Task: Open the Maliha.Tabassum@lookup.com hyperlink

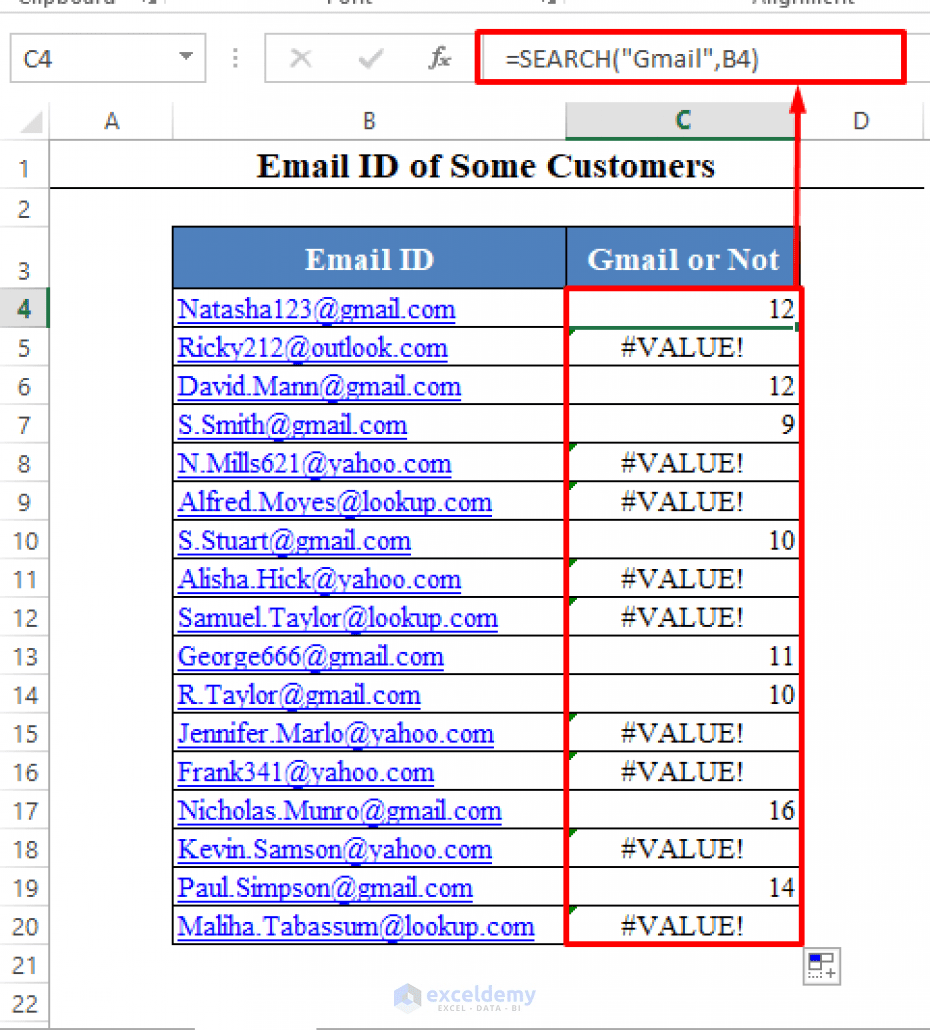Action: 355,926
